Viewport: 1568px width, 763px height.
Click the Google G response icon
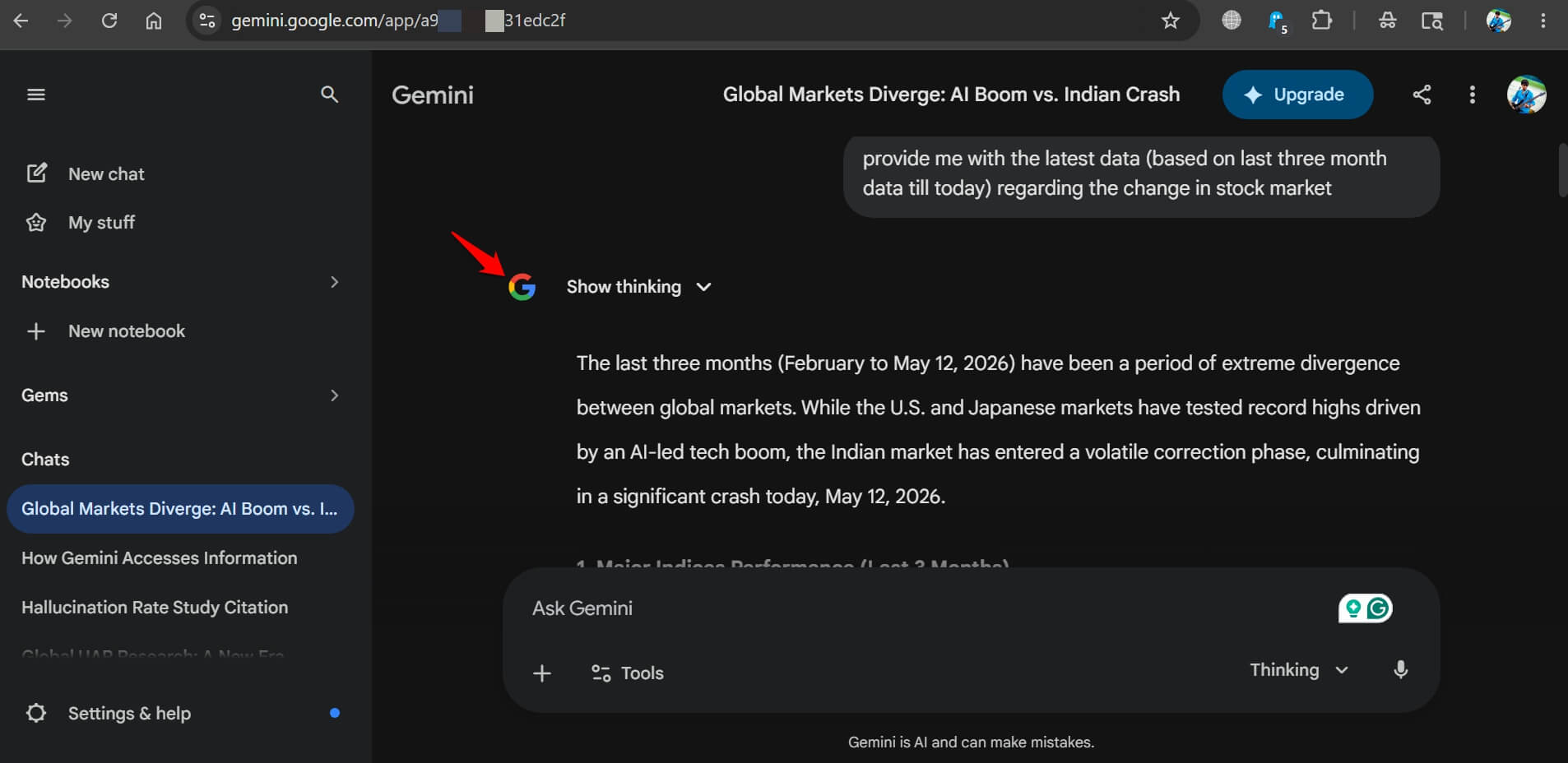tap(522, 287)
